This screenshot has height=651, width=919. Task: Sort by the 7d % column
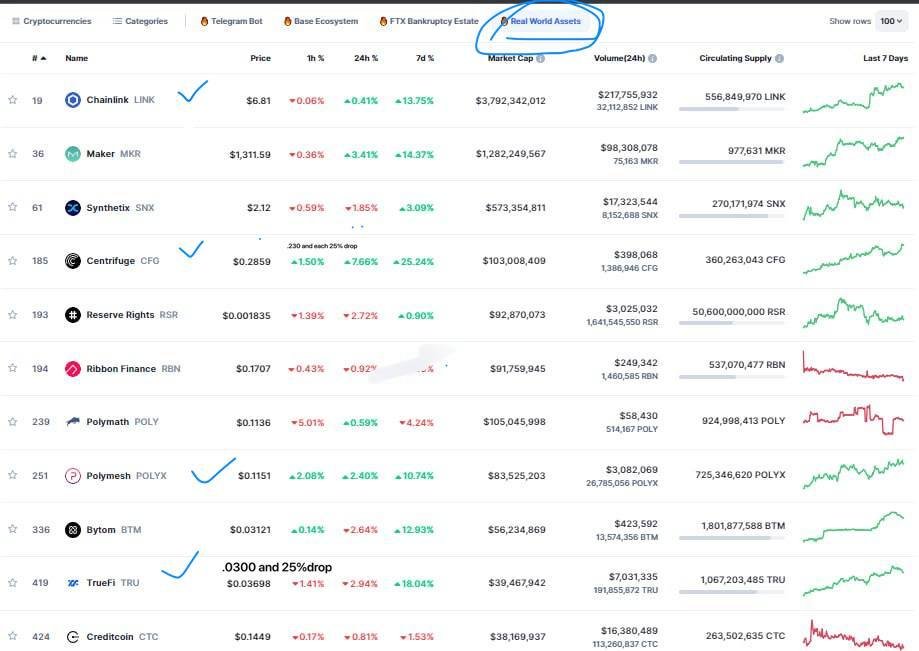coord(425,58)
